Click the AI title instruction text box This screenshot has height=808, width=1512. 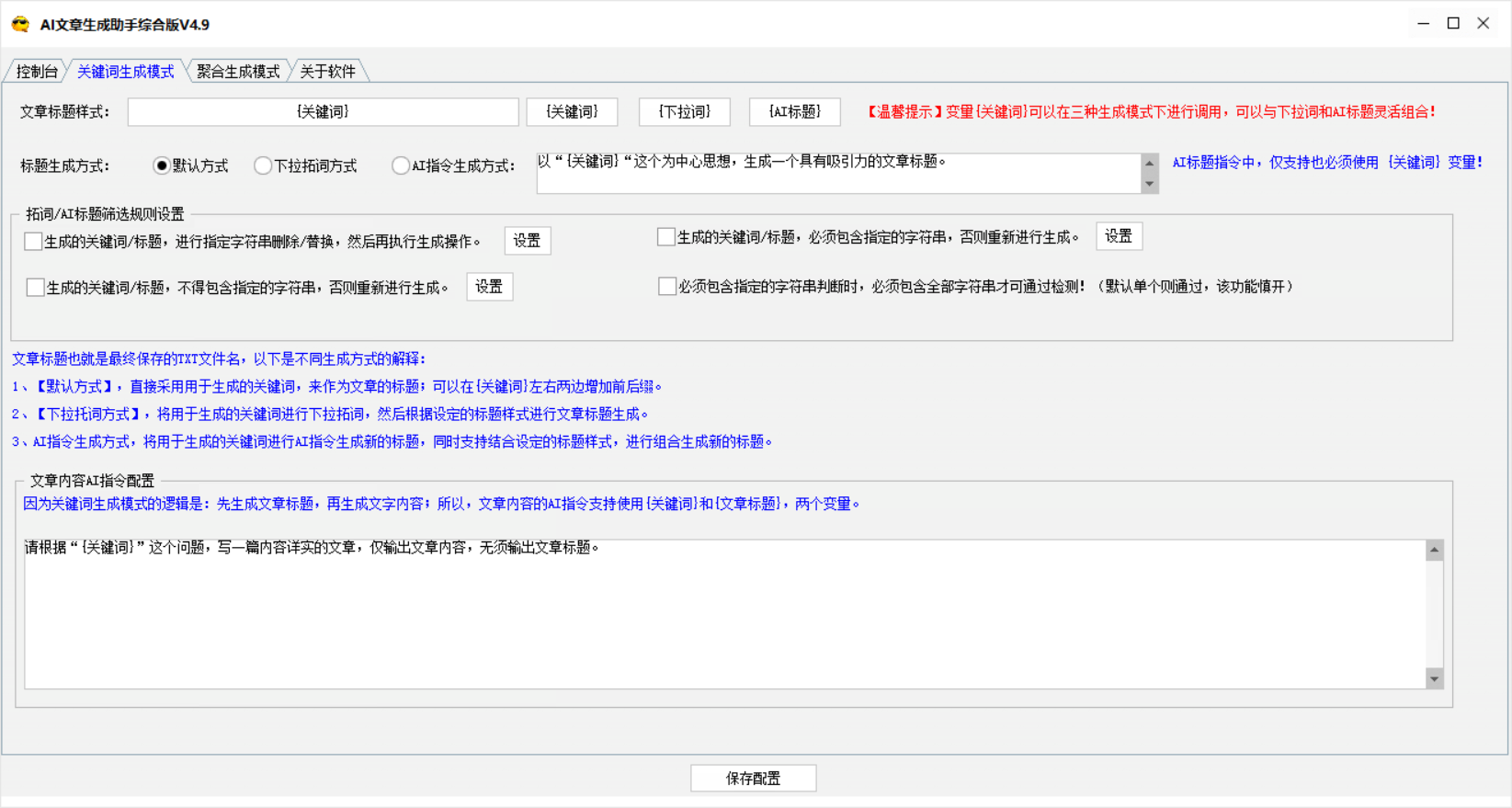(839, 174)
